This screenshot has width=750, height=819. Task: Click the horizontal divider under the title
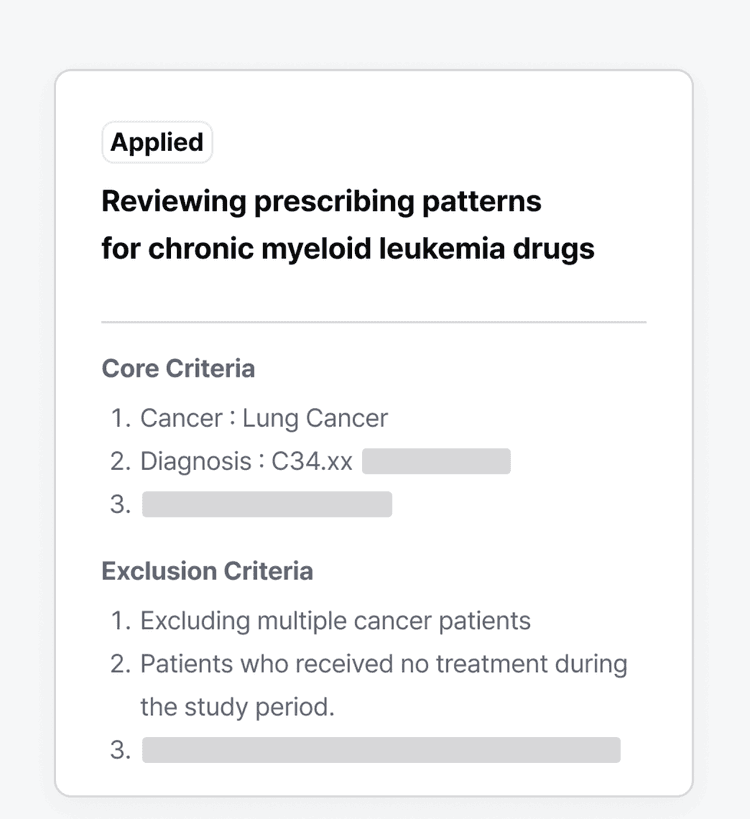374,322
